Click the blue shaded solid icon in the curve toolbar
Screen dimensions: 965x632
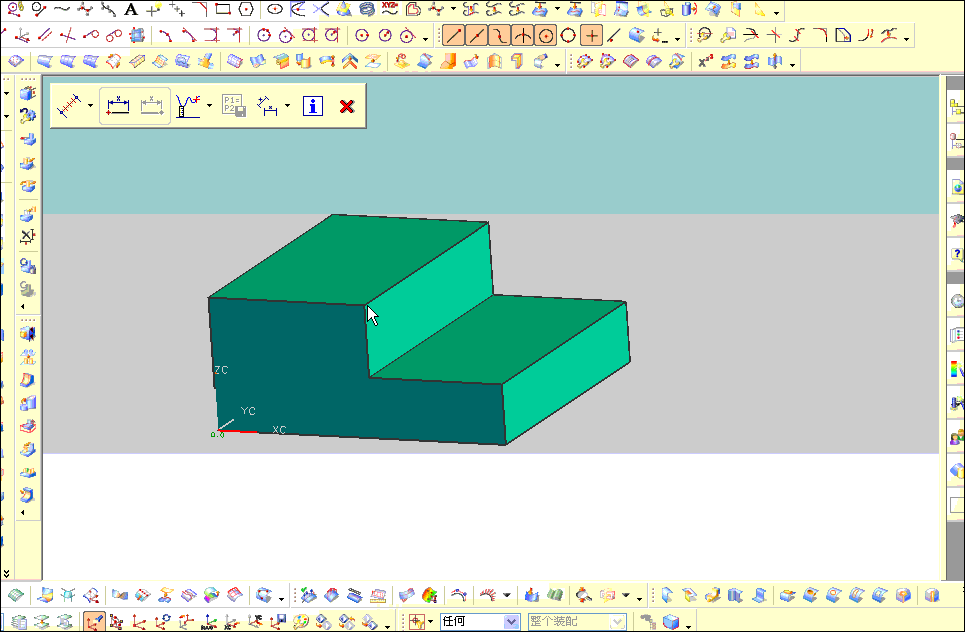pyautogui.click(x=638, y=34)
